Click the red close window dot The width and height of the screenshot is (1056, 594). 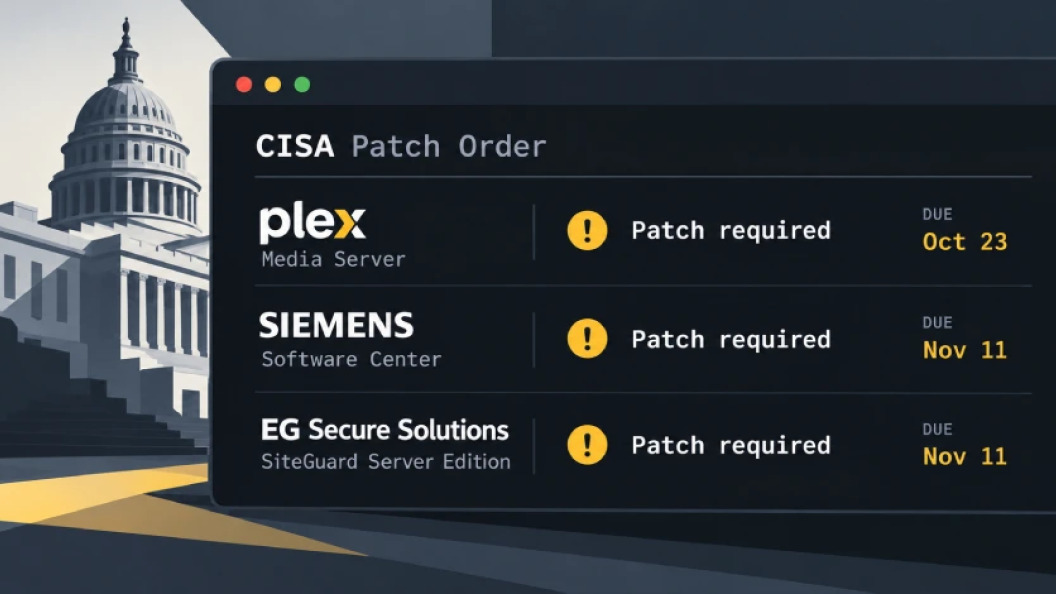(x=244, y=84)
